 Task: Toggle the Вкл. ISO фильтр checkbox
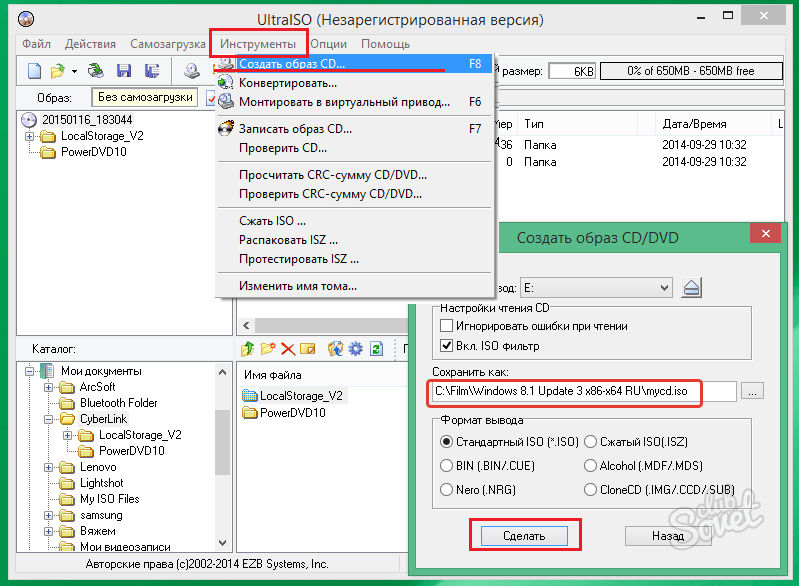pyautogui.click(x=446, y=345)
